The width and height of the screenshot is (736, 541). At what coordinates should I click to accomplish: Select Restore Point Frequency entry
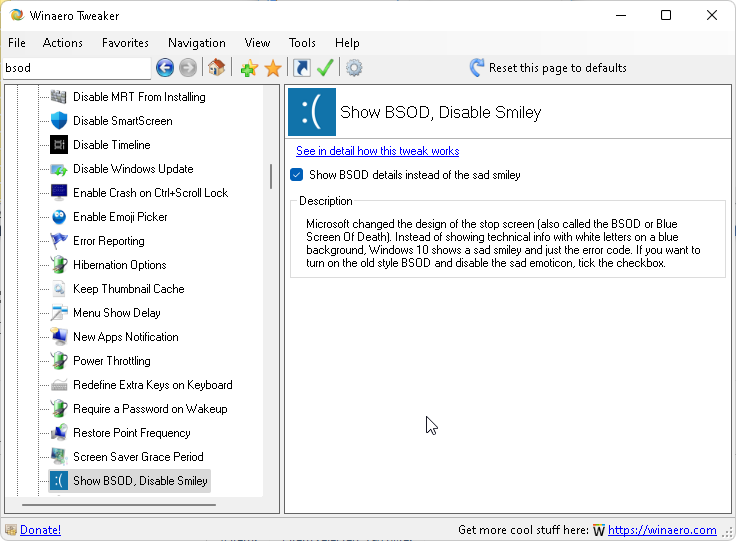pos(132,433)
